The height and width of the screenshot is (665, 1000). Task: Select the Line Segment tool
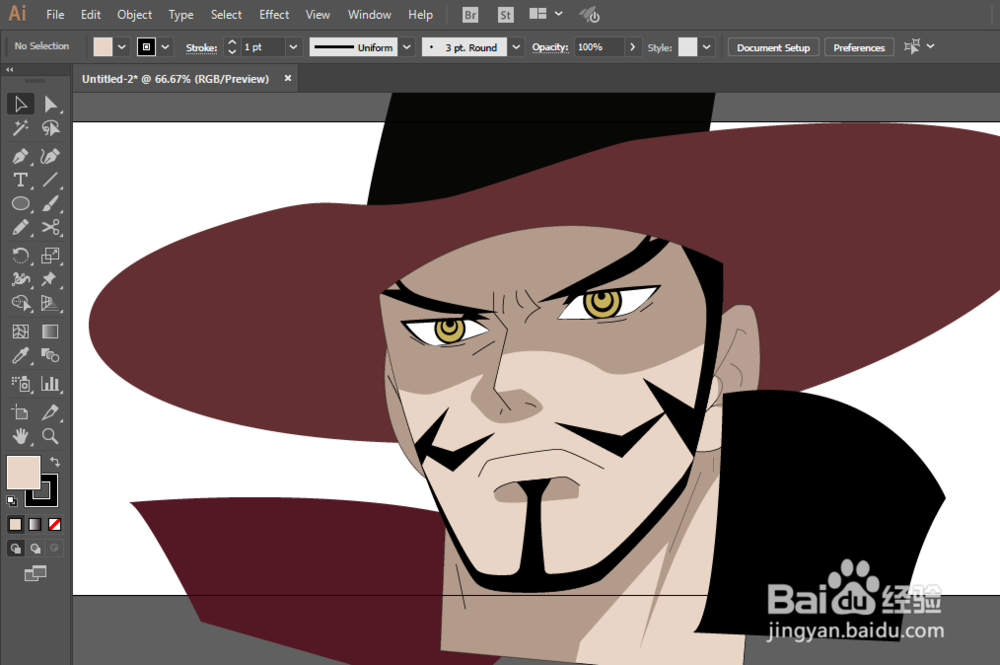tap(50, 180)
